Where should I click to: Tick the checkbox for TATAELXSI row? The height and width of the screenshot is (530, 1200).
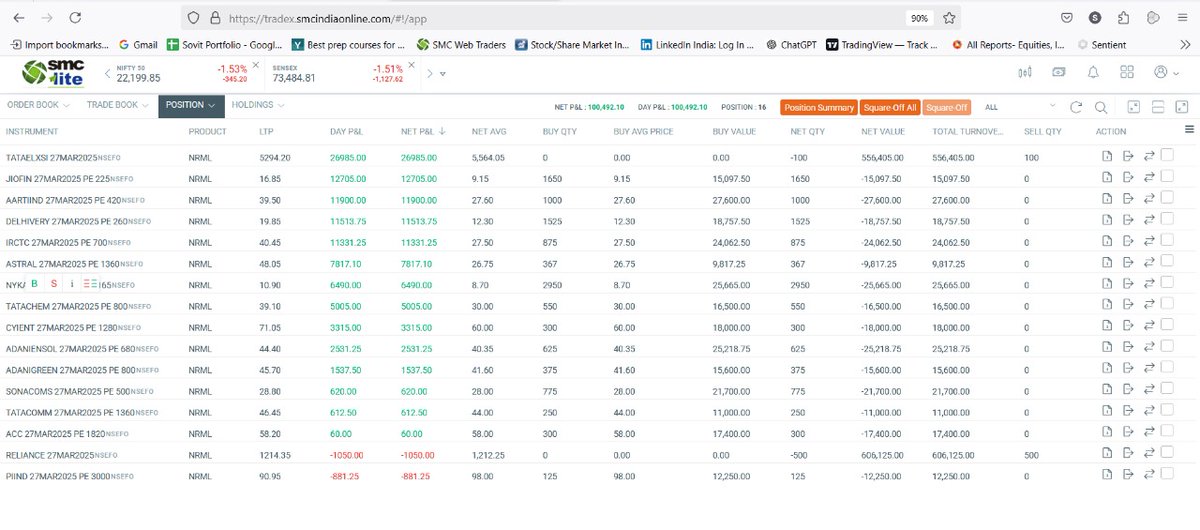tap(1167, 156)
